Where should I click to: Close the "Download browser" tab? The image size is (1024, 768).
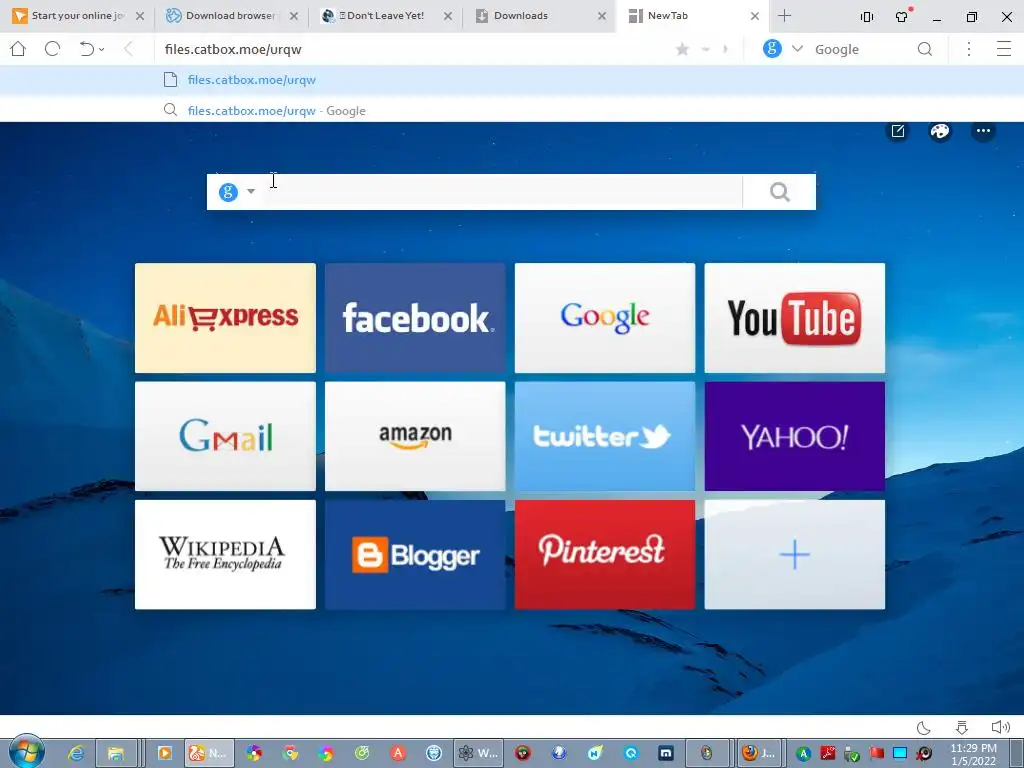(294, 16)
